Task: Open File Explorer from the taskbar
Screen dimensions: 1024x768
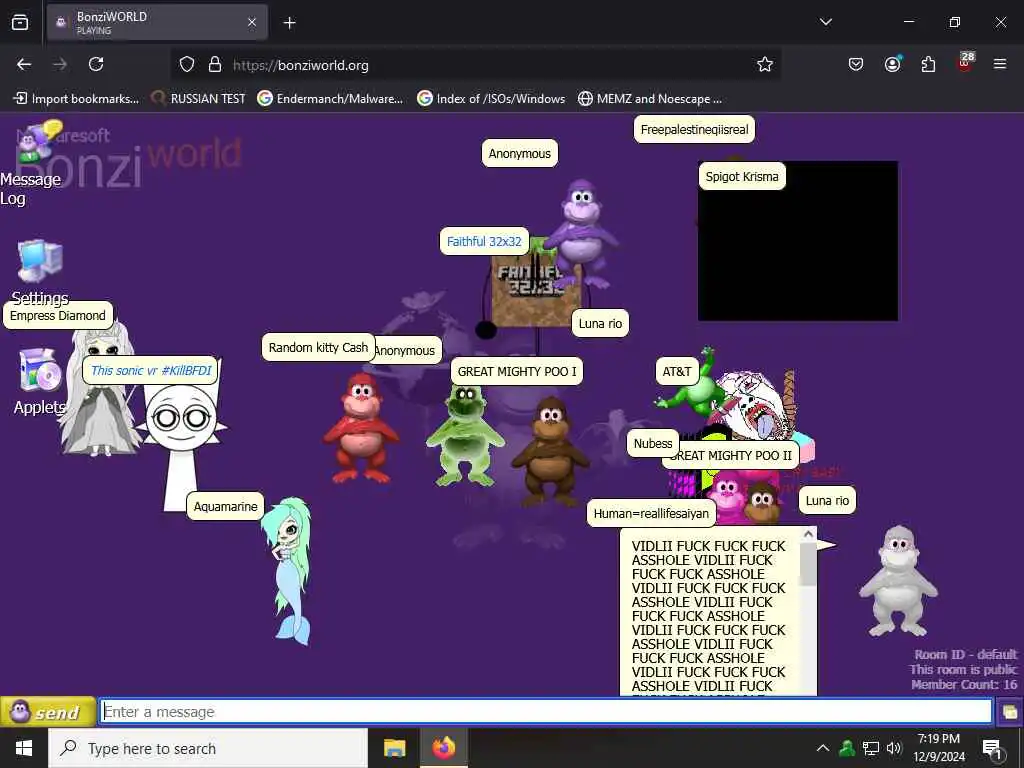Action: point(394,748)
